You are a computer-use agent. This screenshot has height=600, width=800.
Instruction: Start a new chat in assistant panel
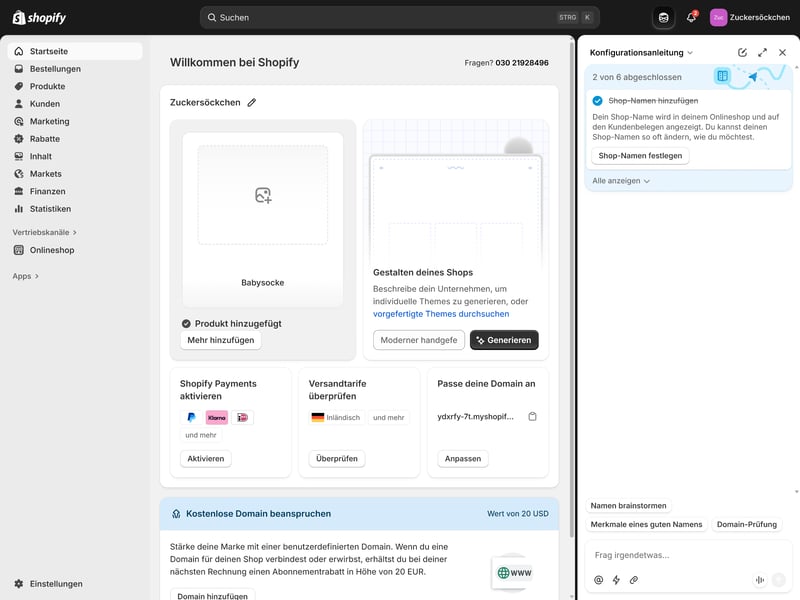coord(742,52)
